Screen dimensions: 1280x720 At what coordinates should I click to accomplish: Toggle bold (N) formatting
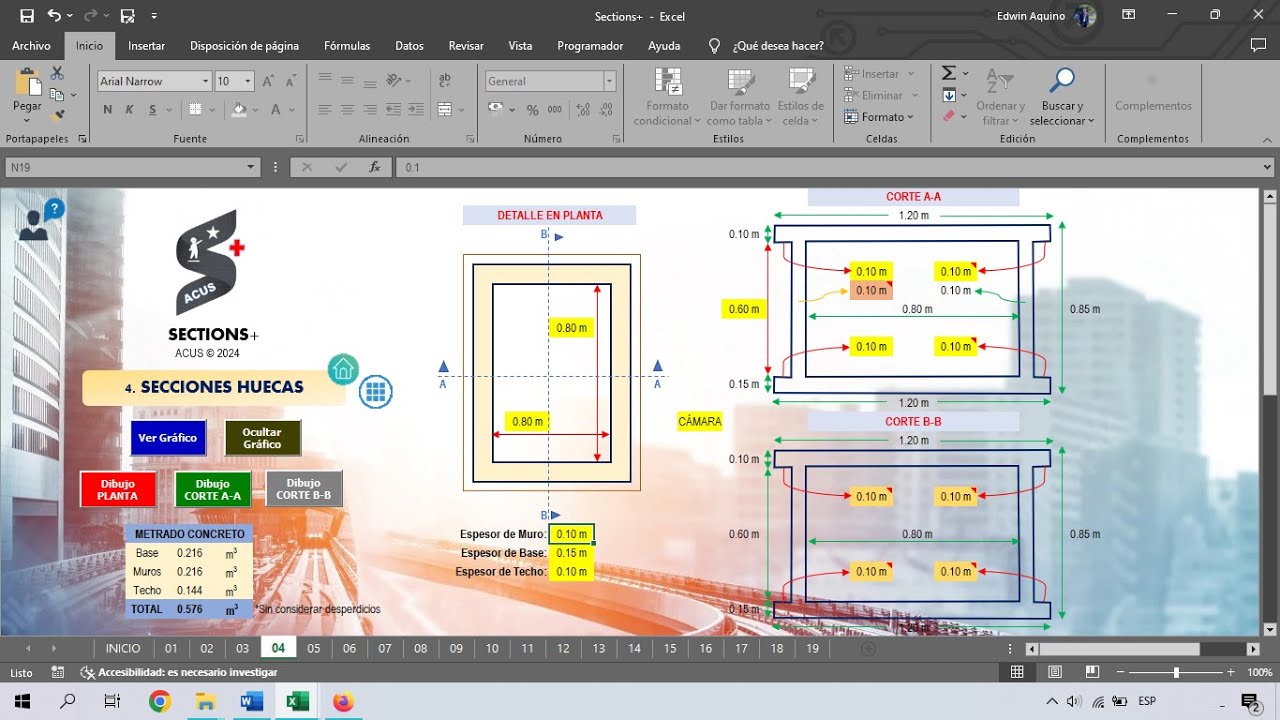tap(107, 110)
